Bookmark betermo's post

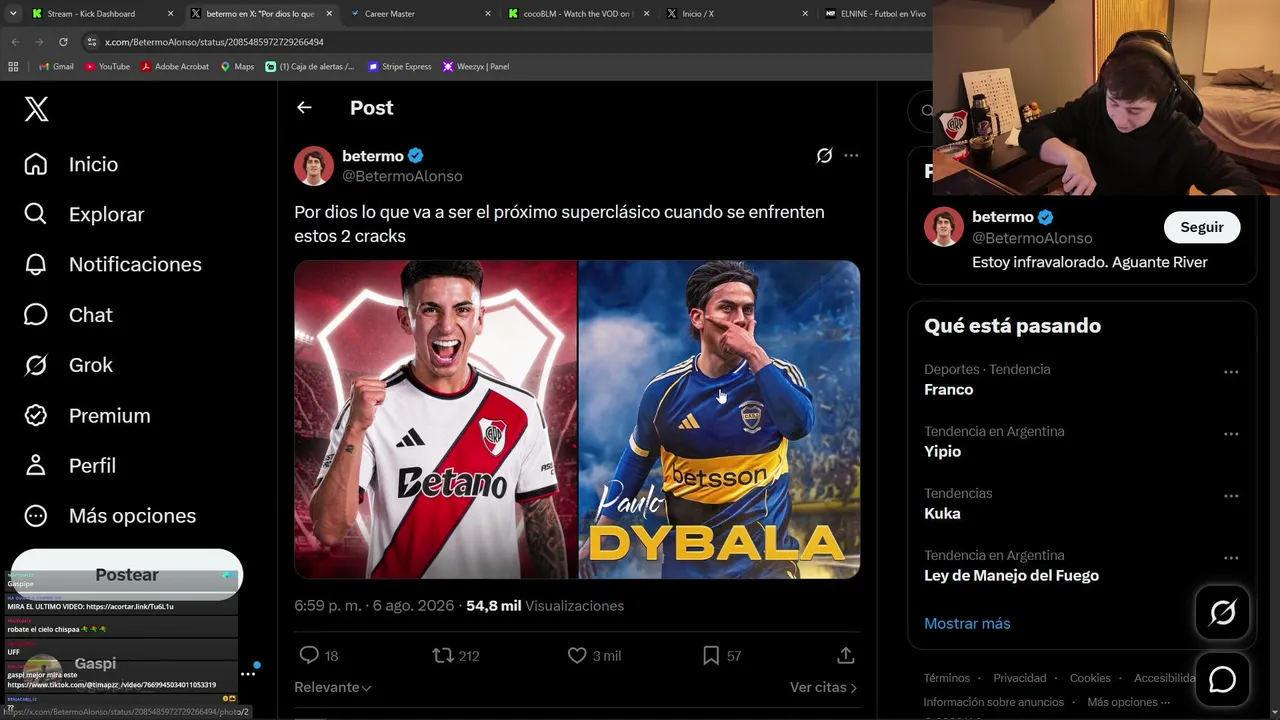click(721, 656)
